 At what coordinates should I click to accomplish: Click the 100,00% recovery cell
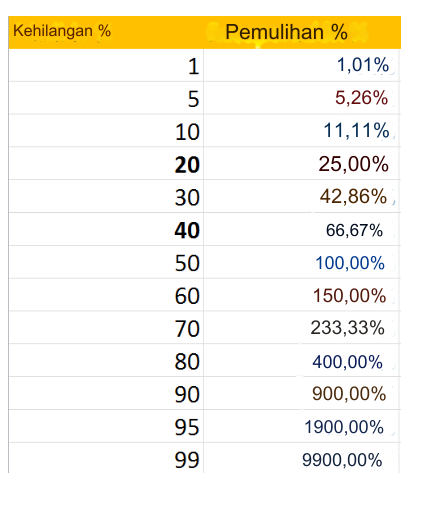tap(302, 262)
